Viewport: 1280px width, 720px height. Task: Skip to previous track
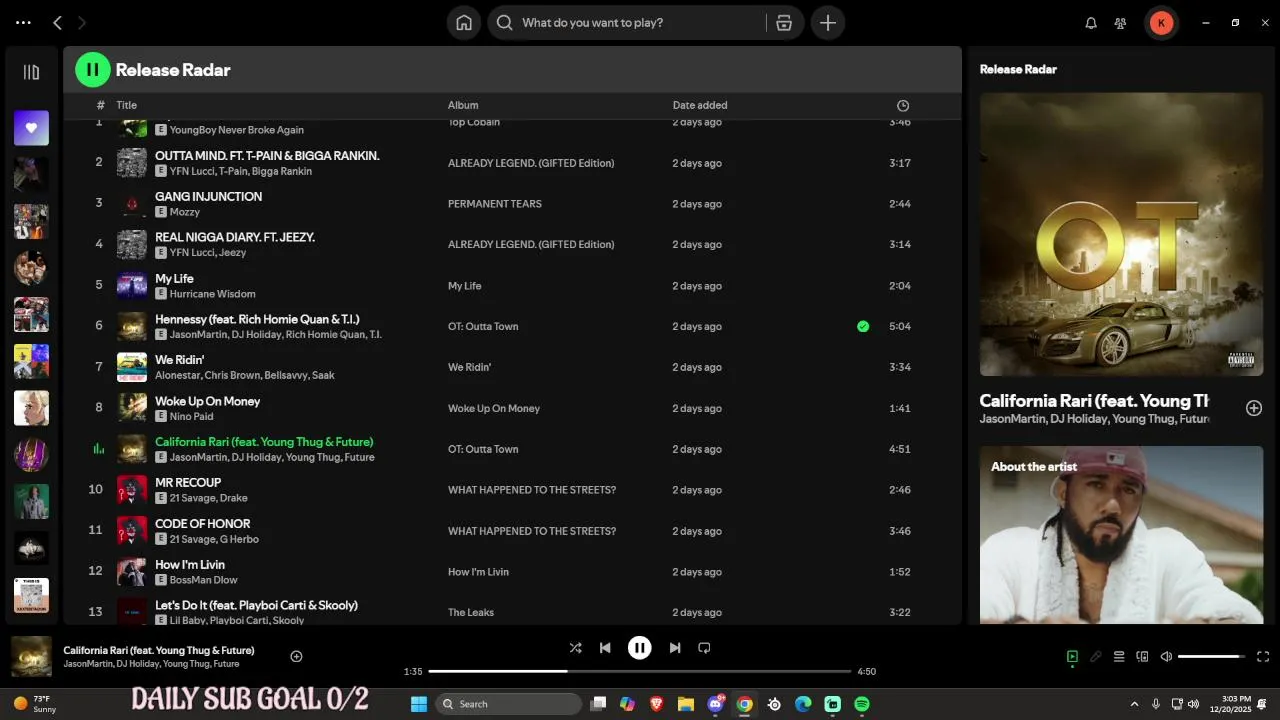pos(605,648)
